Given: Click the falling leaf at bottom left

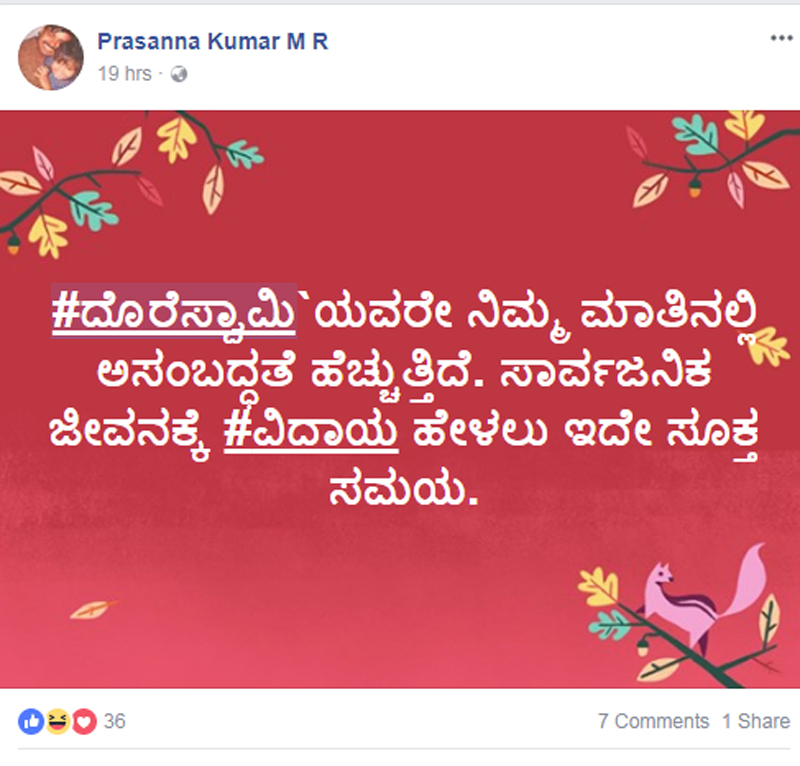Looking at the screenshot, I should coord(93,609).
